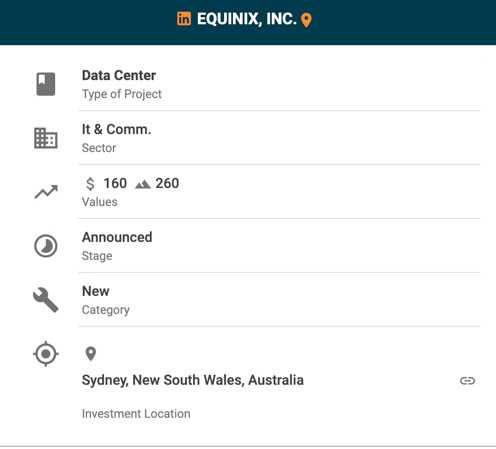496x449 pixels.
Task: Select the 160 investment value
Action: tap(115, 183)
